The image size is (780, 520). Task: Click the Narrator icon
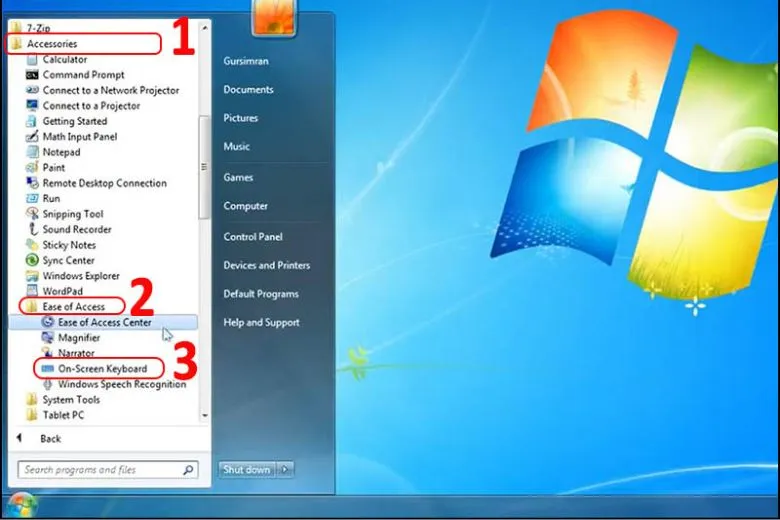[48, 353]
